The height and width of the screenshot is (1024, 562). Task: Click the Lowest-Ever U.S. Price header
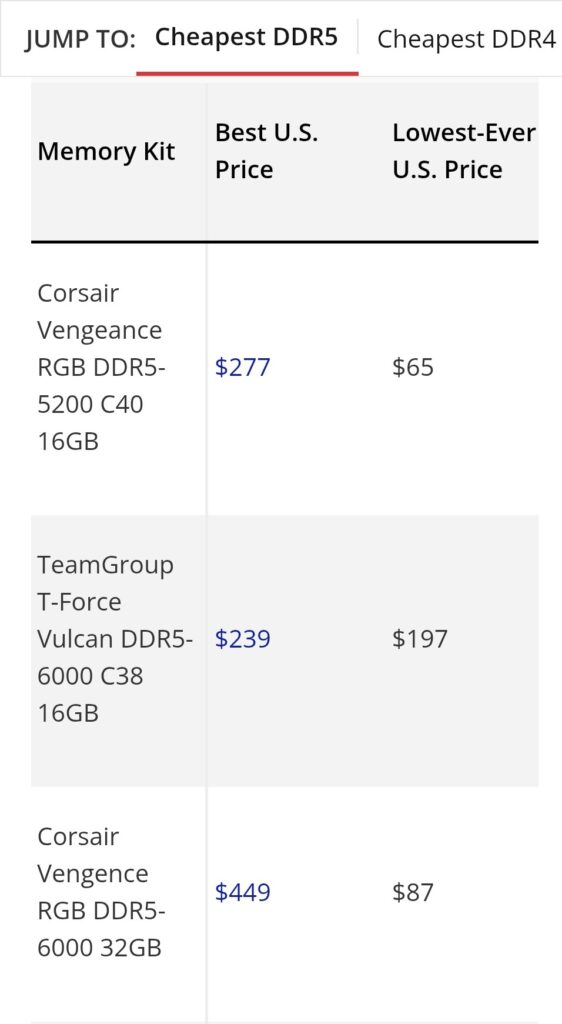pyautogui.click(x=463, y=151)
